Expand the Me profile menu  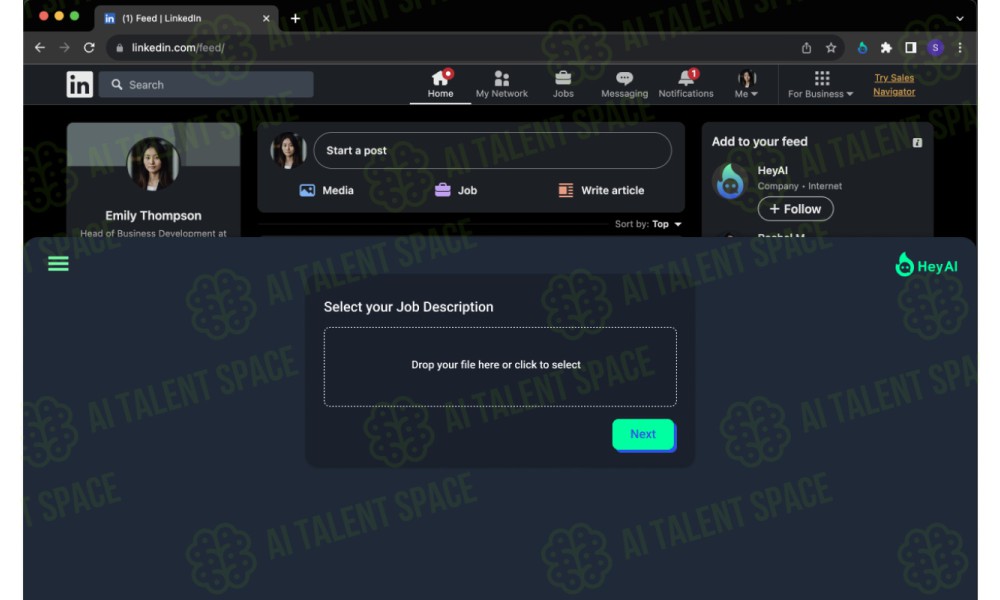click(x=746, y=84)
